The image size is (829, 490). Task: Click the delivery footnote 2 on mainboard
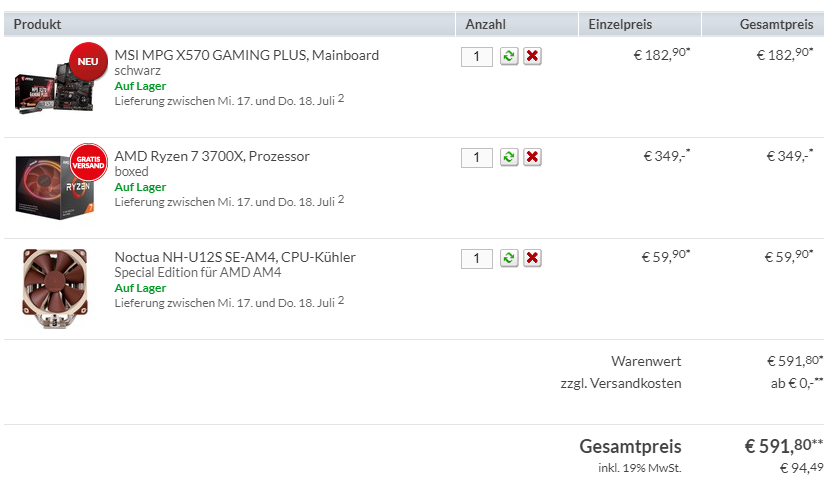click(x=341, y=98)
